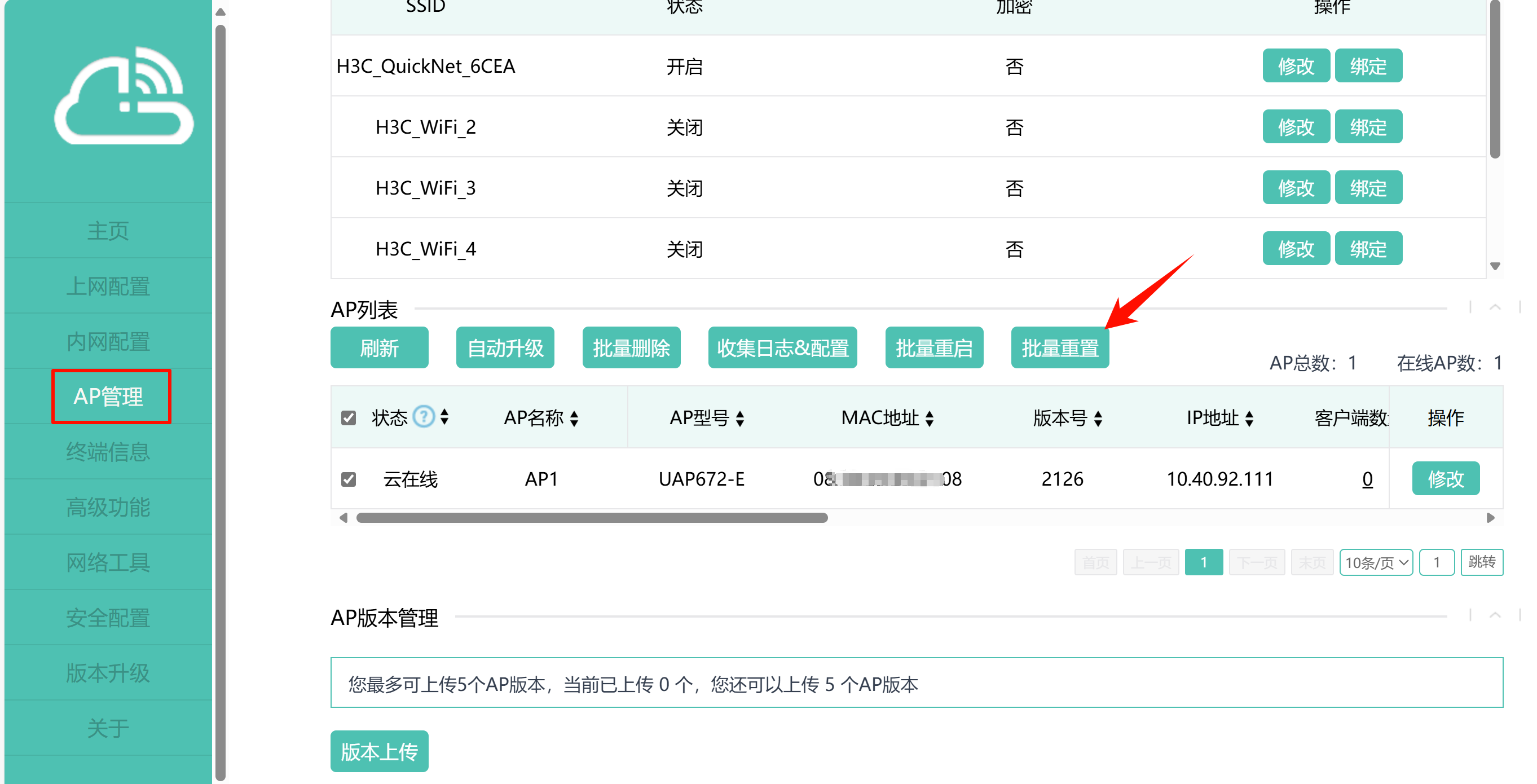Screen dimensions: 1537x784
Task: Sort by AP名称 column arrows
Action: pos(574,419)
